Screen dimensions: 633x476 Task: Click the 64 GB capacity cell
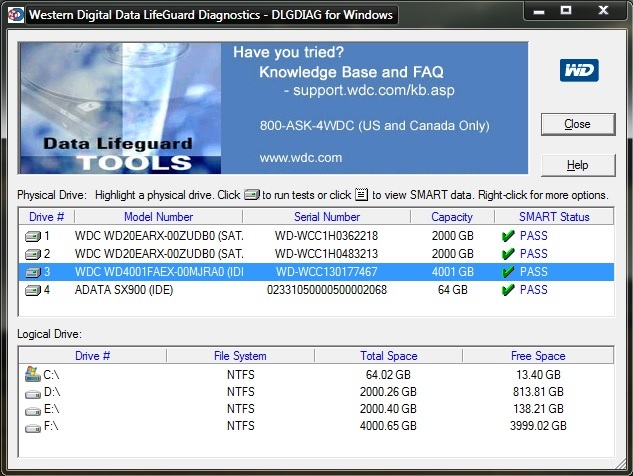[x=453, y=290]
